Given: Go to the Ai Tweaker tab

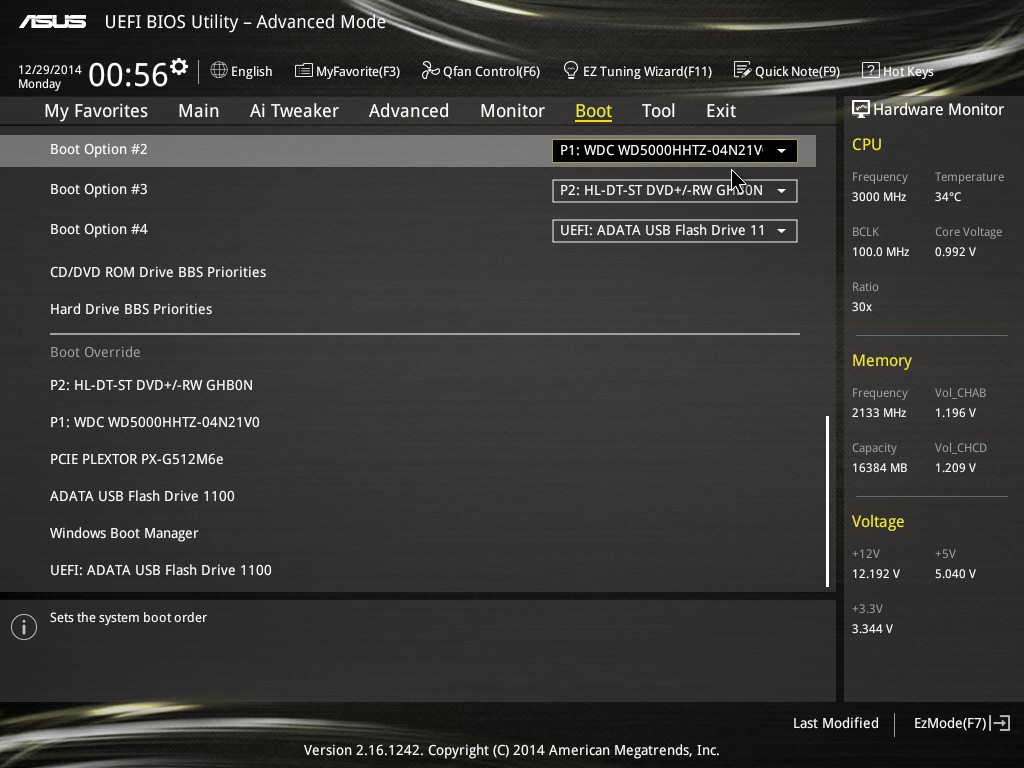Looking at the screenshot, I should pos(294,111).
